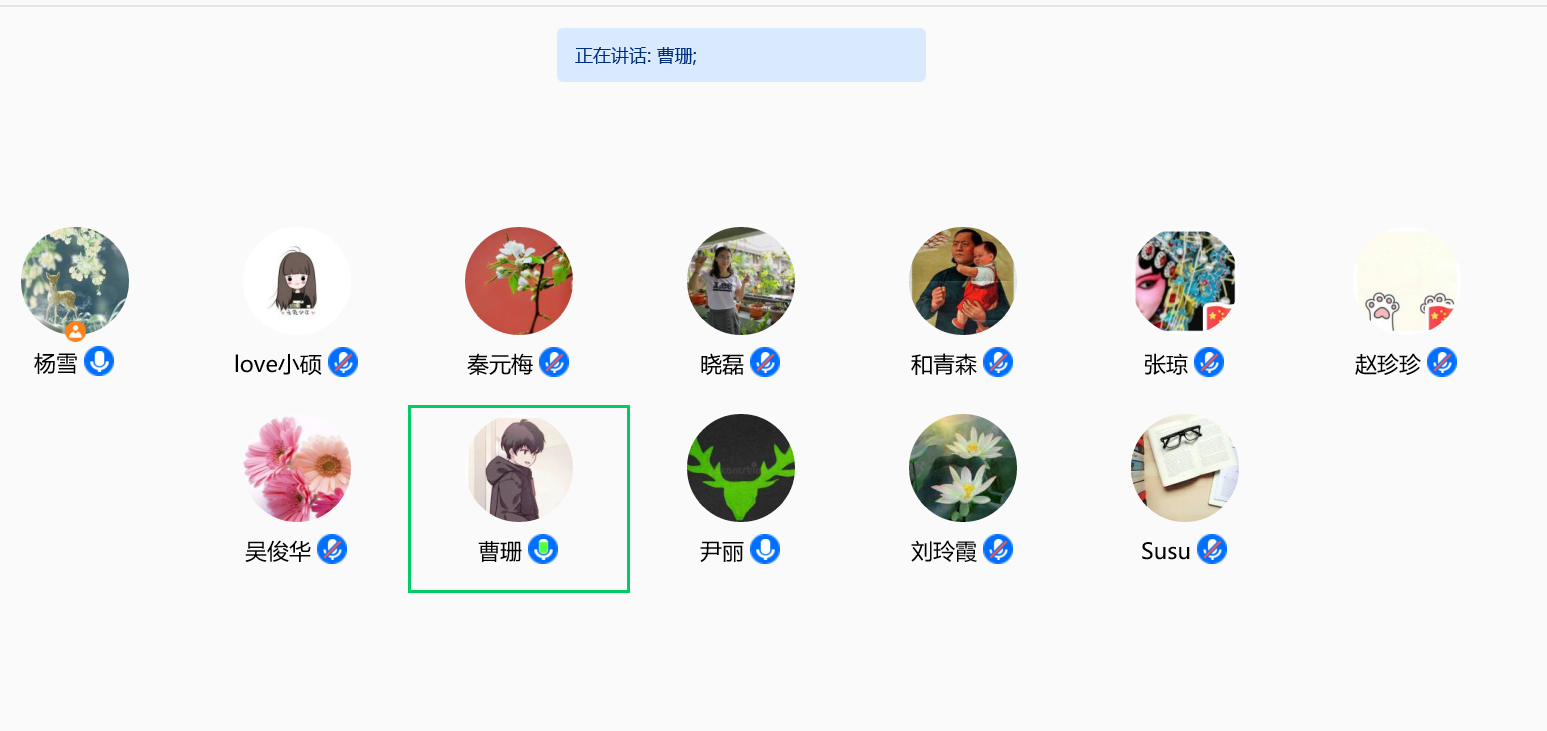The height and width of the screenshot is (731, 1547).
Task: Unmute 秦元梅 via her microphone icon
Action: (x=554, y=362)
